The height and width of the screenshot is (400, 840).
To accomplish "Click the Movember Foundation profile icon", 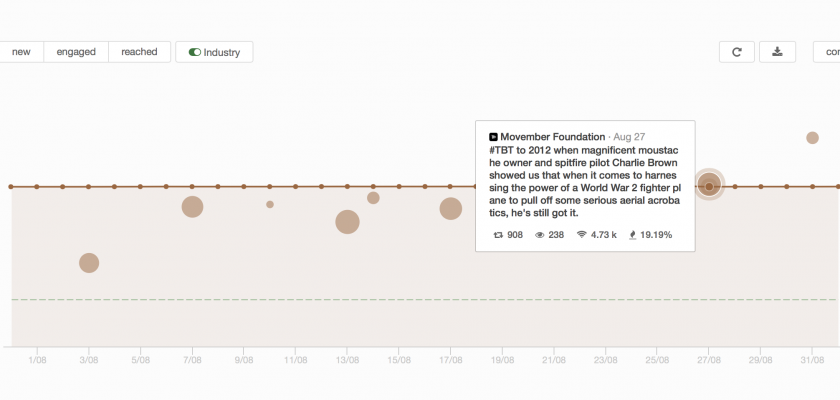I will tap(493, 136).
